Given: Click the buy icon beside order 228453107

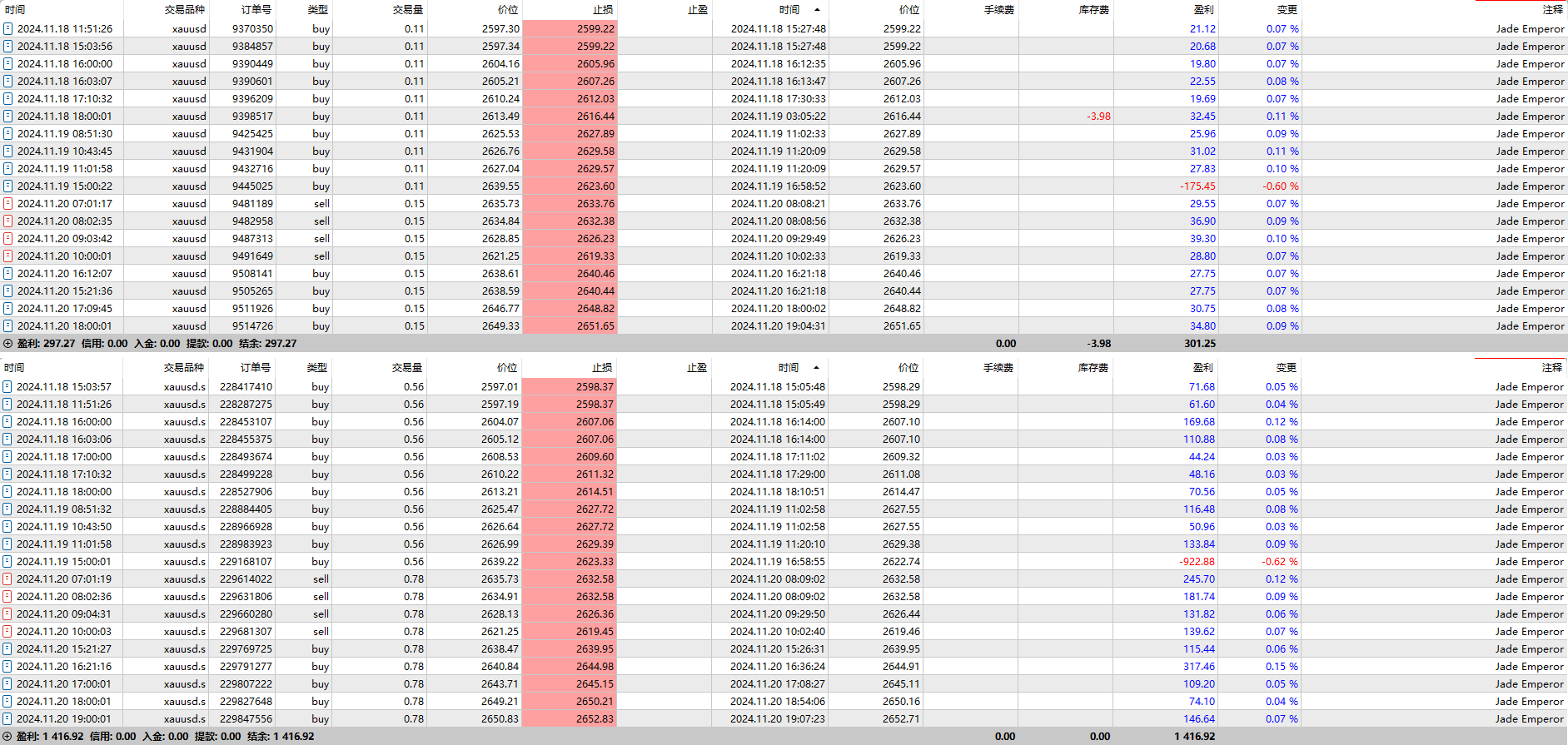Looking at the screenshot, I should coord(7,422).
